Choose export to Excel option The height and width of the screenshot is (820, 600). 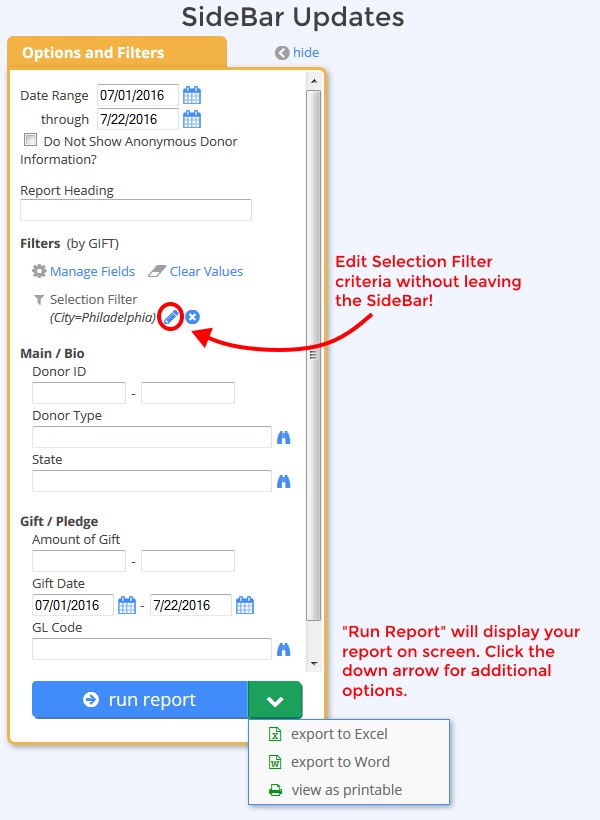click(x=339, y=734)
